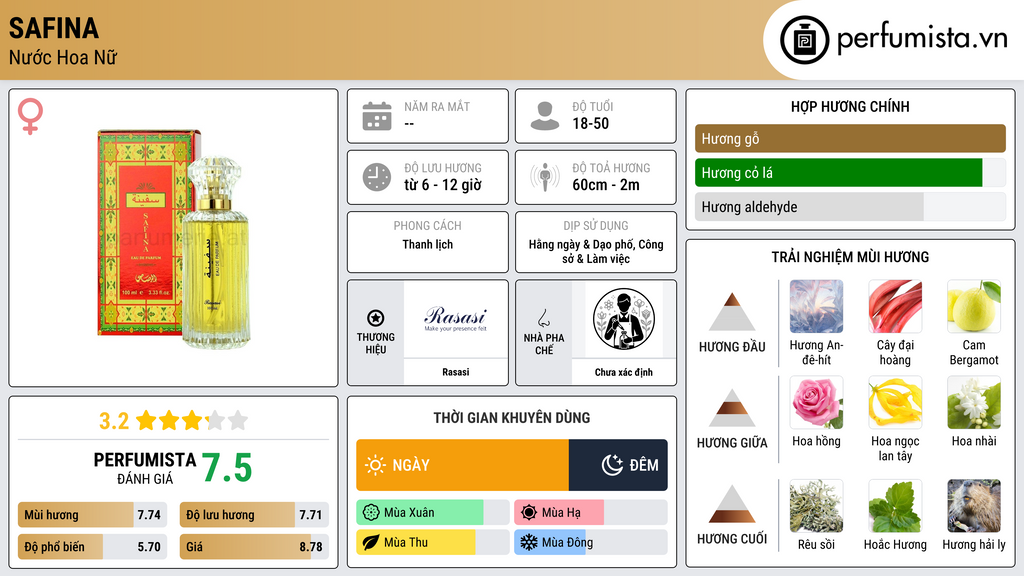1024x576 pixels.
Task: Click the Cây đại hoàng note image
Action: (x=895, y=307)
